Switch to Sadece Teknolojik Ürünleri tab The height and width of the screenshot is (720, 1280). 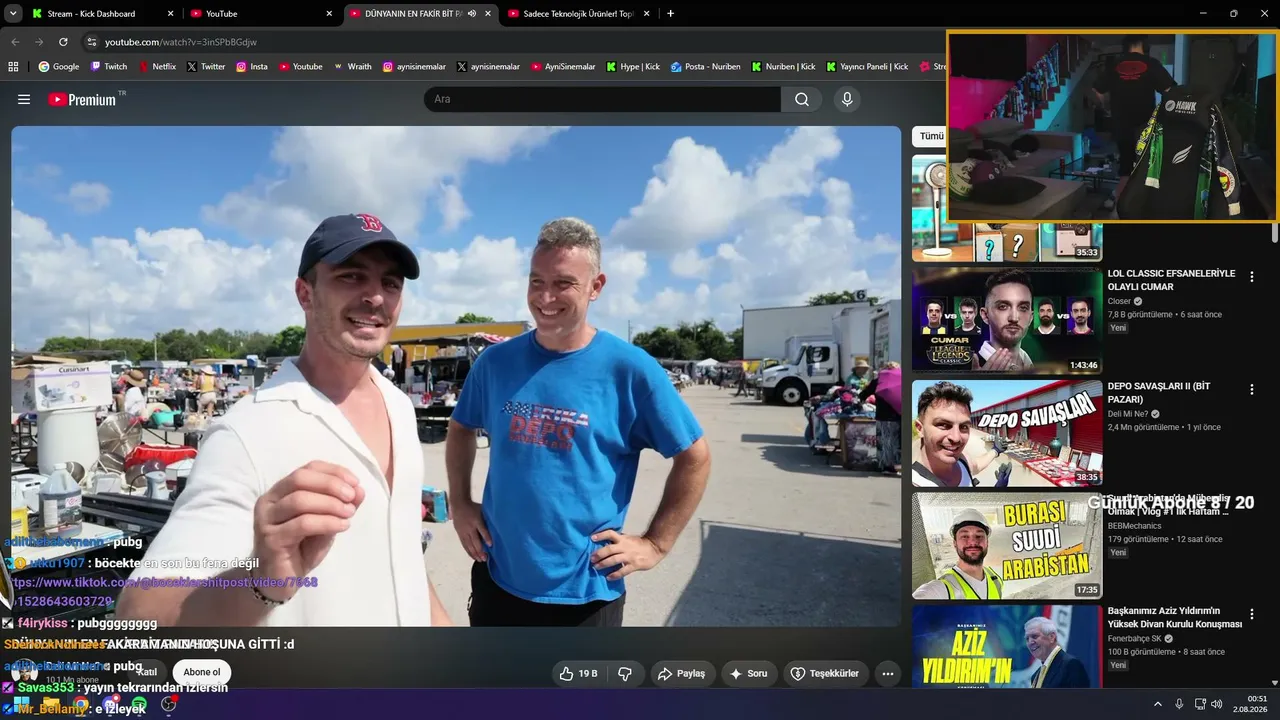(578, 14)
